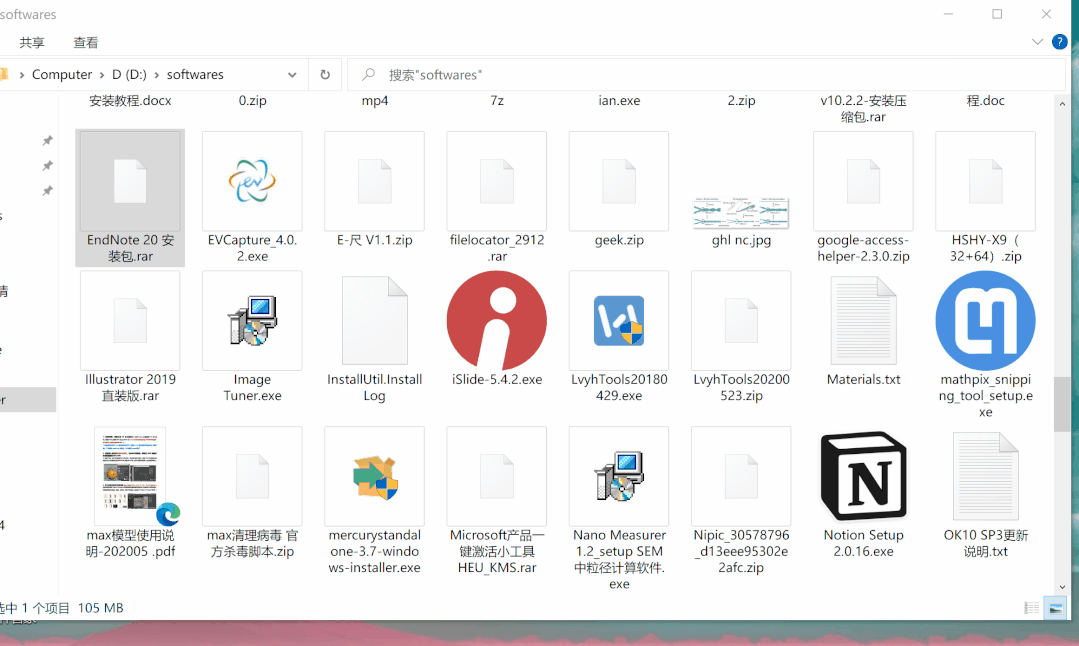Click the v10.2.2-安装压缩包.rar file name
This screenshot has height=646, width=1079.
pyautogui.click(x=863, y=109)
